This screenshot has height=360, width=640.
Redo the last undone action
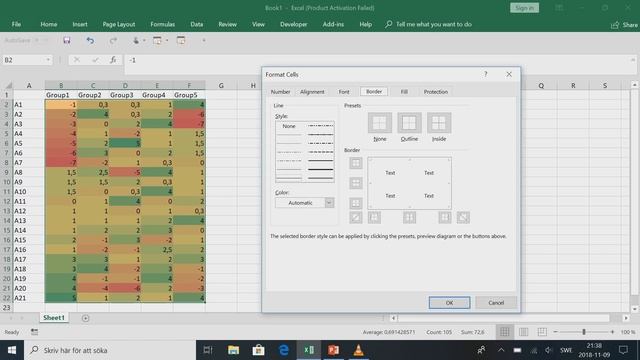point(113,40)
